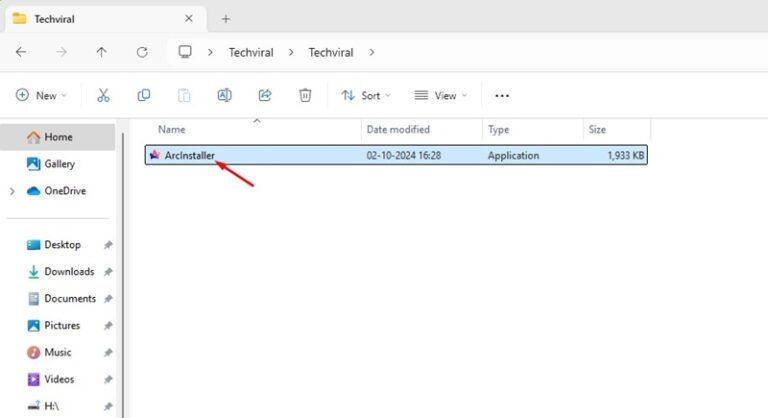Select the ArcInstaller file name
Image resolution: width=768 pixels, height=418 pixels.
190,155
